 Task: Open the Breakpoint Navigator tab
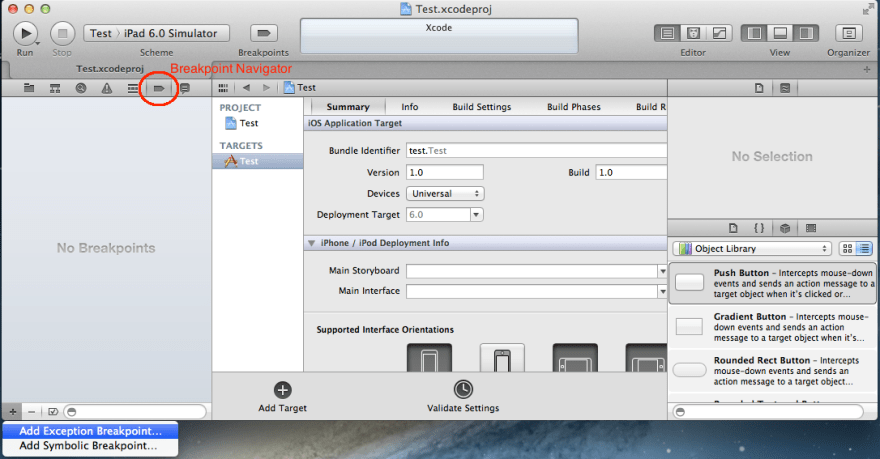click(158, 88)
